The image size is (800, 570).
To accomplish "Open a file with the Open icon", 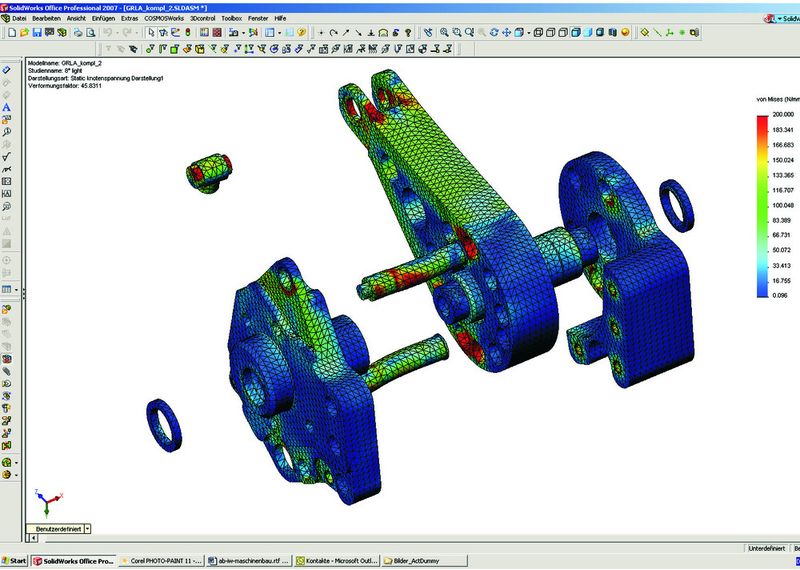I will 23,33.
